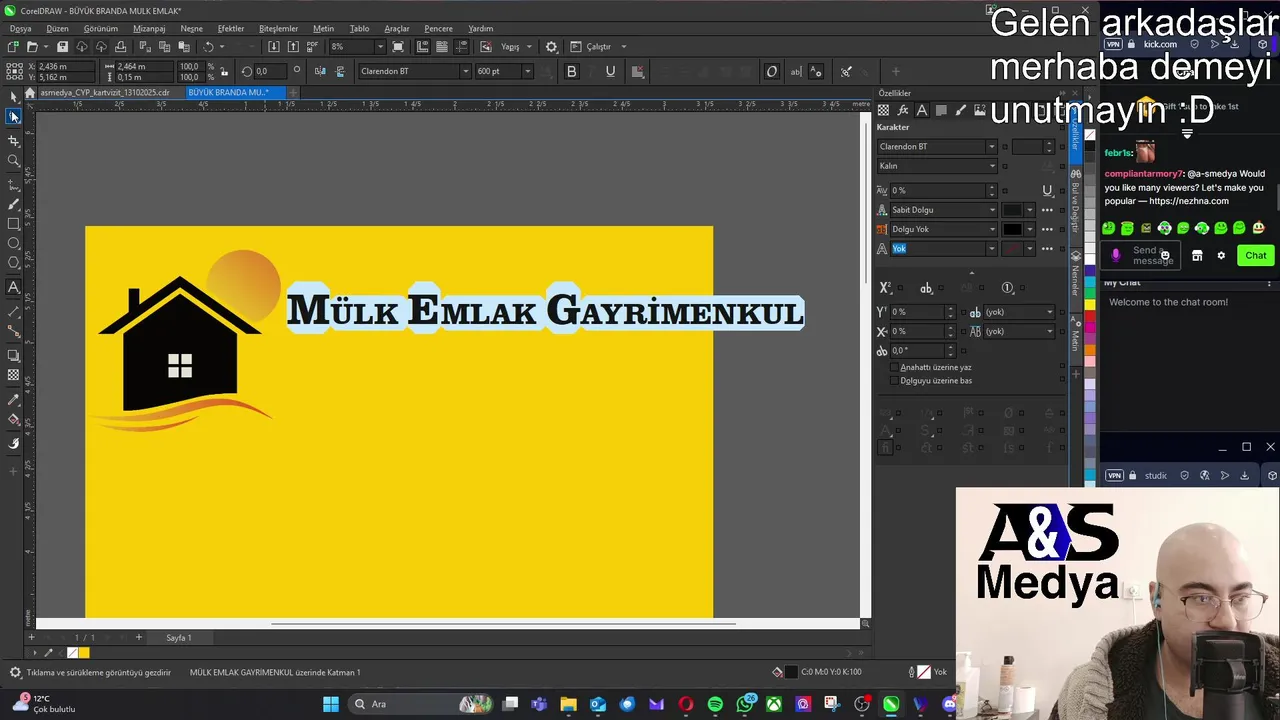This screenshot has width=1280, height=720.
Task: Select the Interactive Fill bucket tool
Action: click(13, 419)
